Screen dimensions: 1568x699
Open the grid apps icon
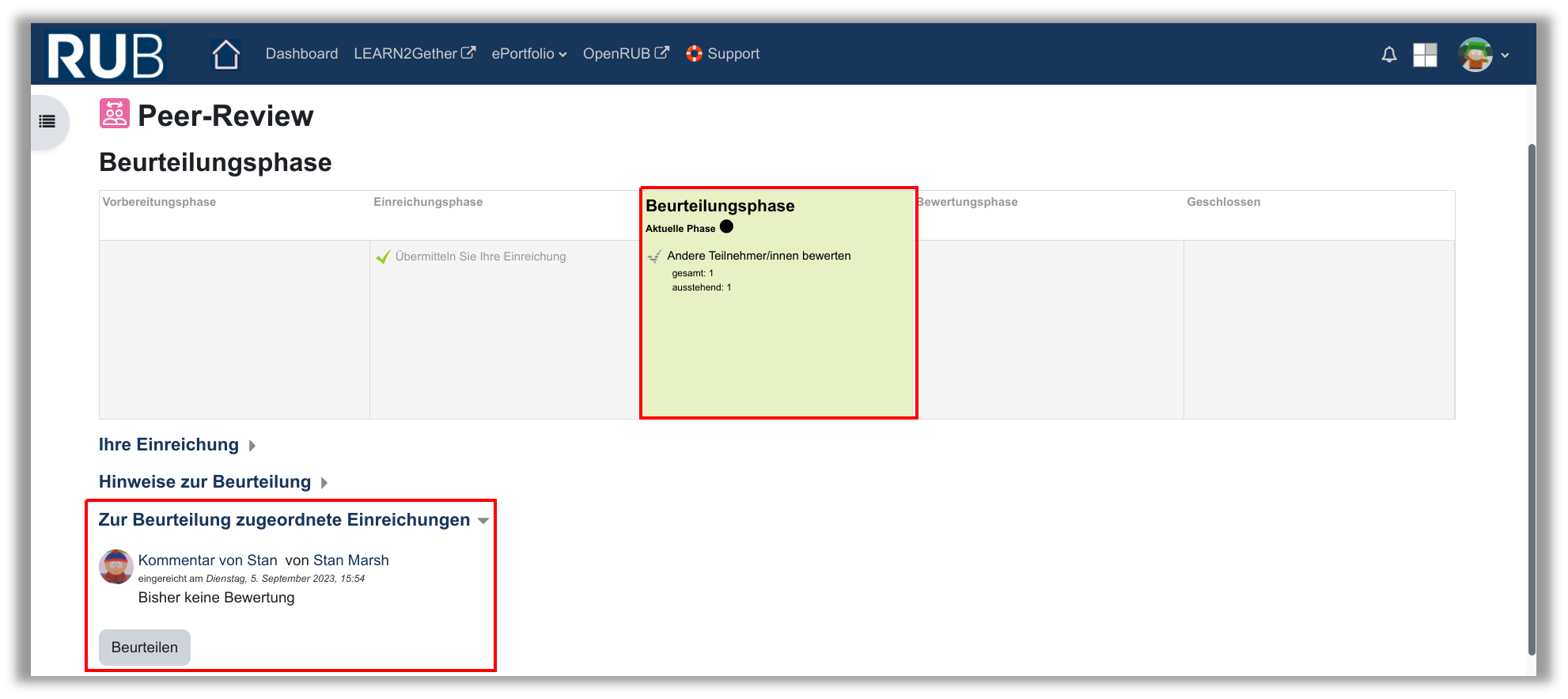pos(1425,55)
